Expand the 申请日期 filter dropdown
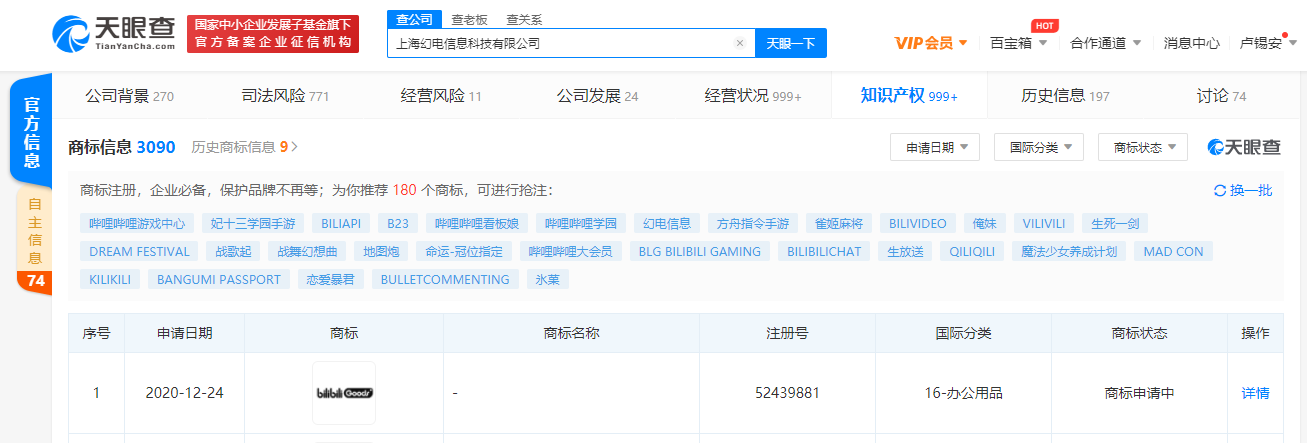The width and height of the screenshot is (1307, 443). point(935,147)
